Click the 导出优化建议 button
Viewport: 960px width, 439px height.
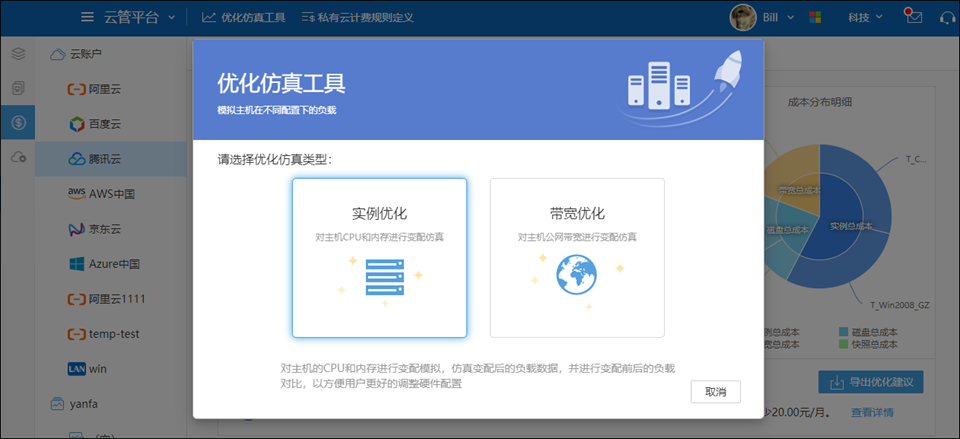coord(870,382)
